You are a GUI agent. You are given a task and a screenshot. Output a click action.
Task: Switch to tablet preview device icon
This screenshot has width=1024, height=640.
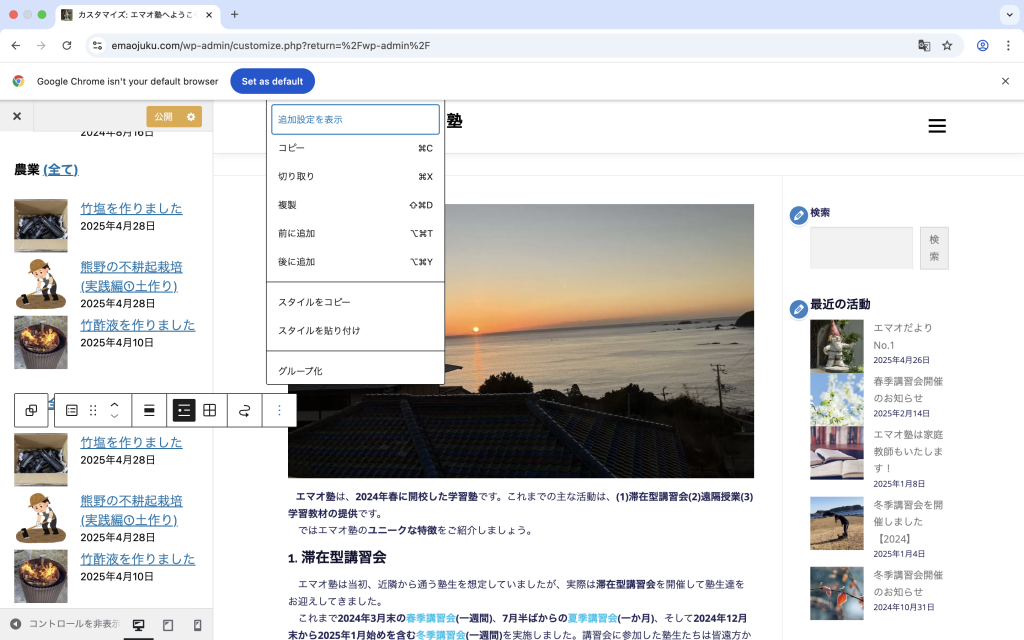[x=168, y=625]
